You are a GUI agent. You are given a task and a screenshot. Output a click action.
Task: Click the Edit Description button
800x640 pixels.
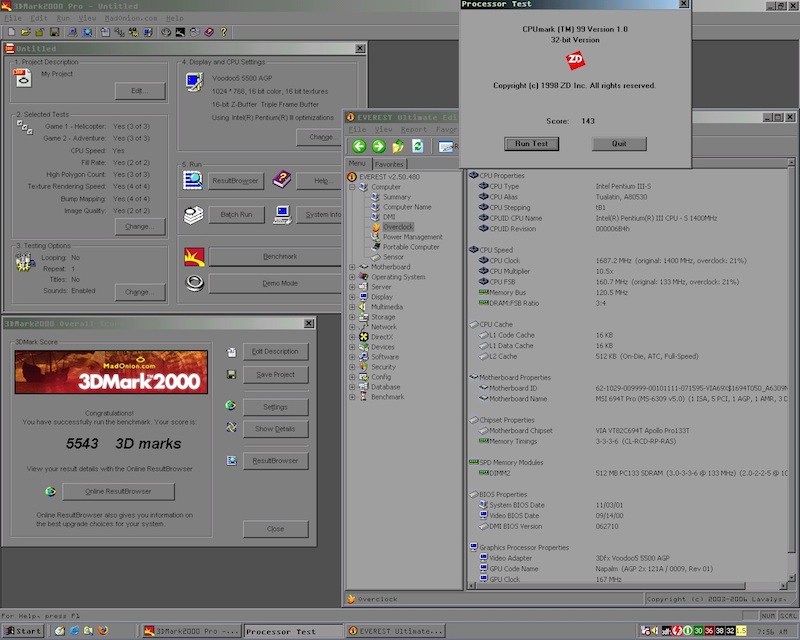click(276, 352)
